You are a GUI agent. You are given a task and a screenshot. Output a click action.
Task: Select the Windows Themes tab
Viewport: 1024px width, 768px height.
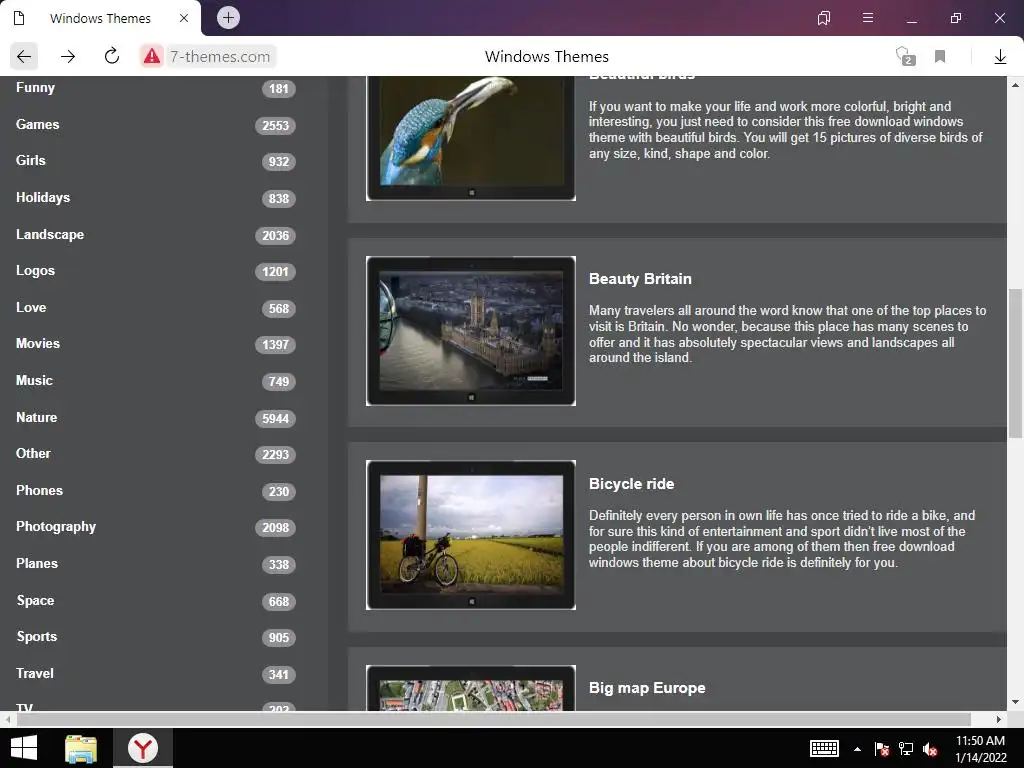coord(101,18)
